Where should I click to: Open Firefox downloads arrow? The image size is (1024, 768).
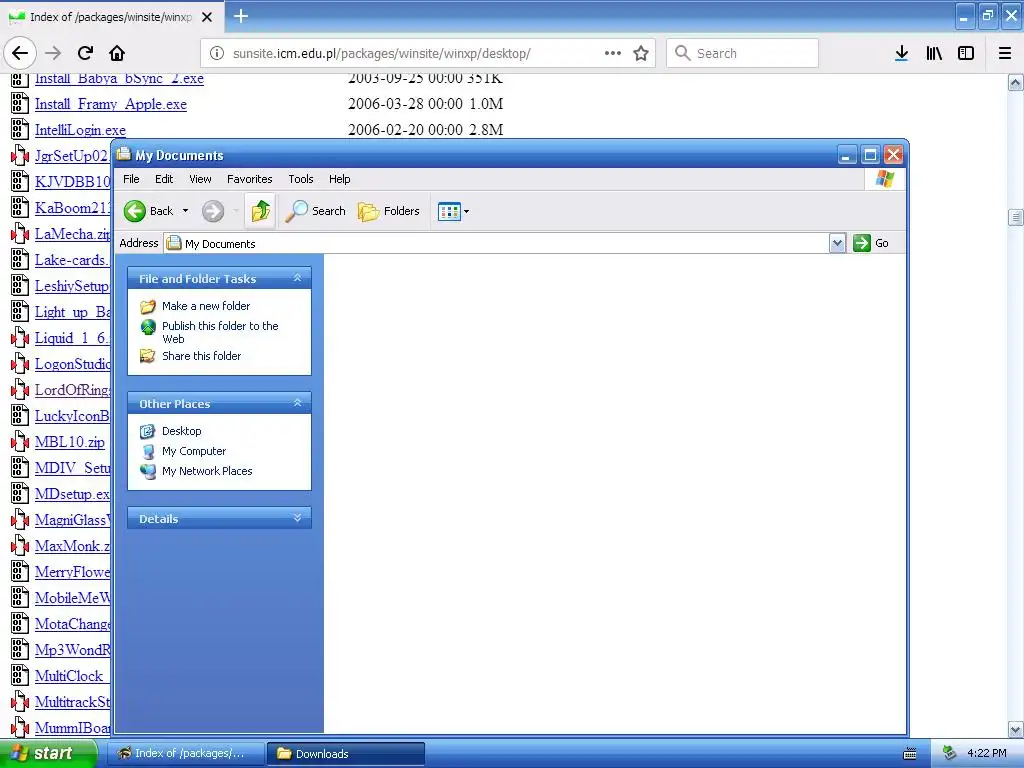pyautogui.click(x=902, y=53)
